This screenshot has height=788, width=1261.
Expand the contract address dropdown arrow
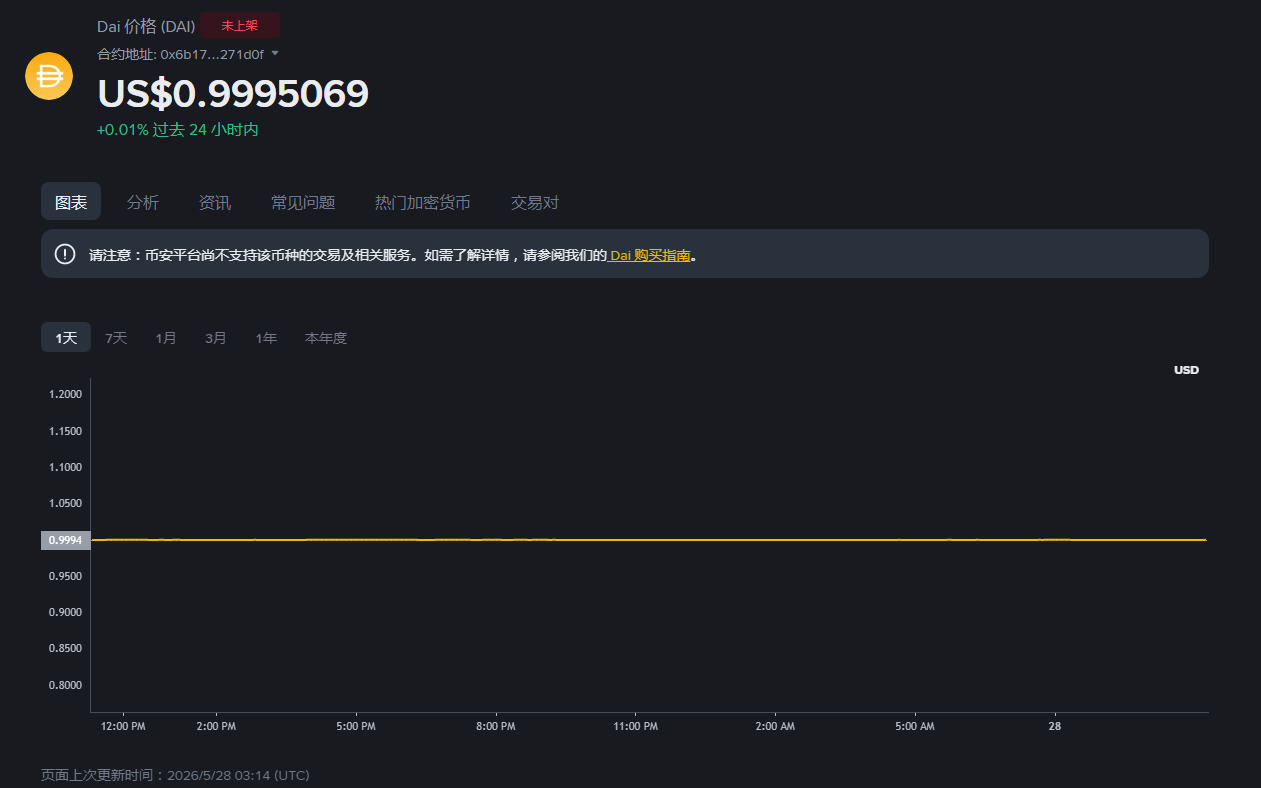[275, 53]
